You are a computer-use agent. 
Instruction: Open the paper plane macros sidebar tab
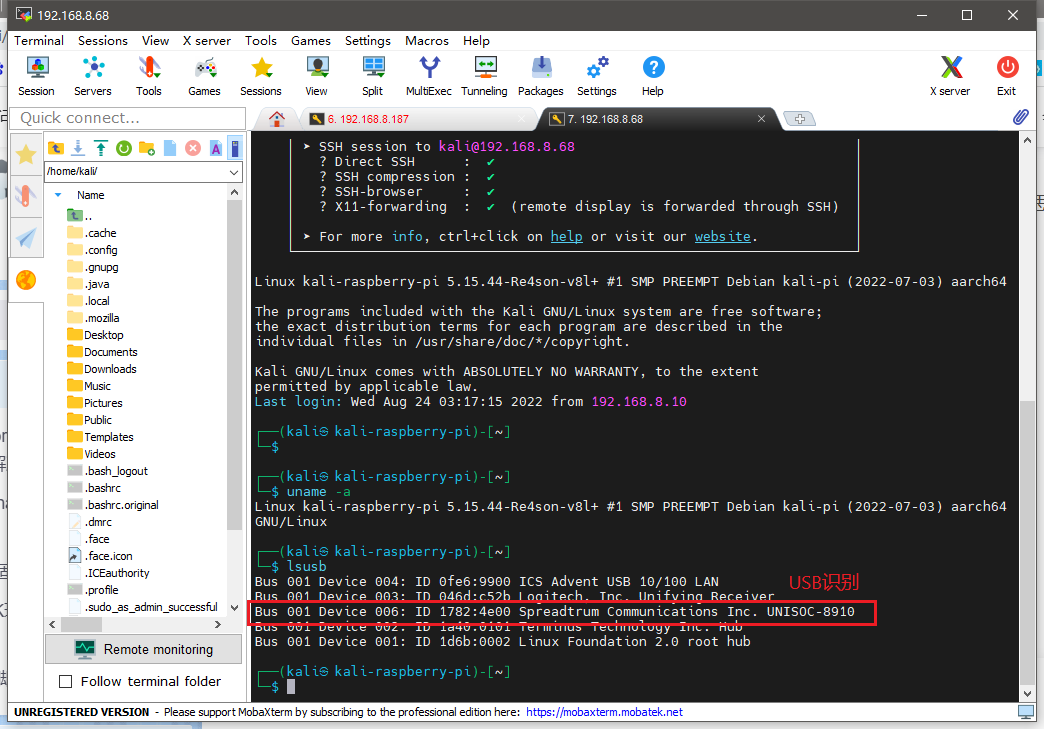click(x=26, y=238)
